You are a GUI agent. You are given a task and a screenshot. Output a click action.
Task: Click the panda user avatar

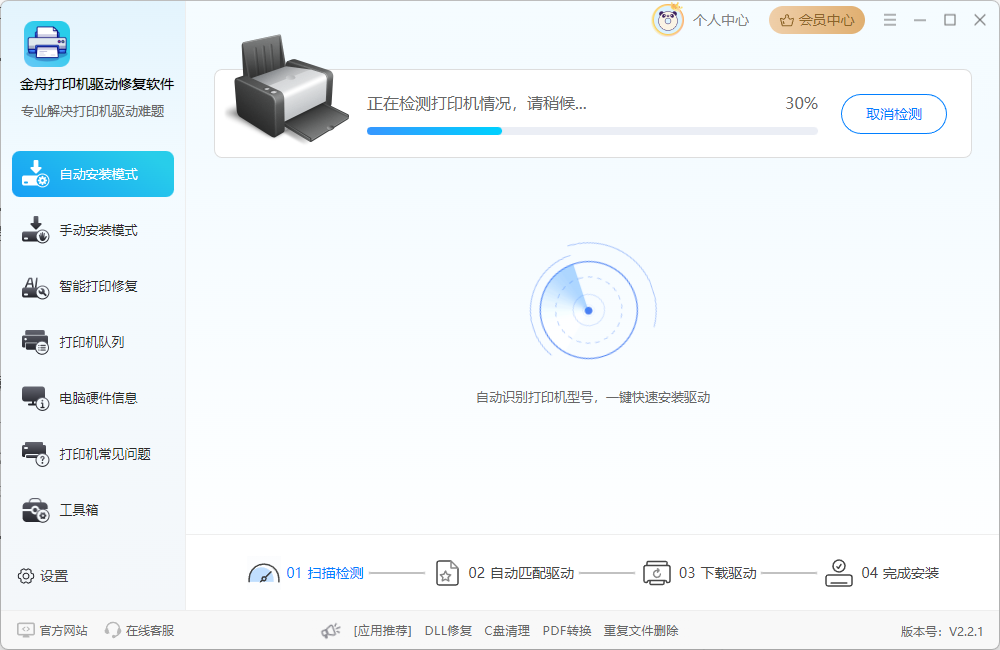668,20
